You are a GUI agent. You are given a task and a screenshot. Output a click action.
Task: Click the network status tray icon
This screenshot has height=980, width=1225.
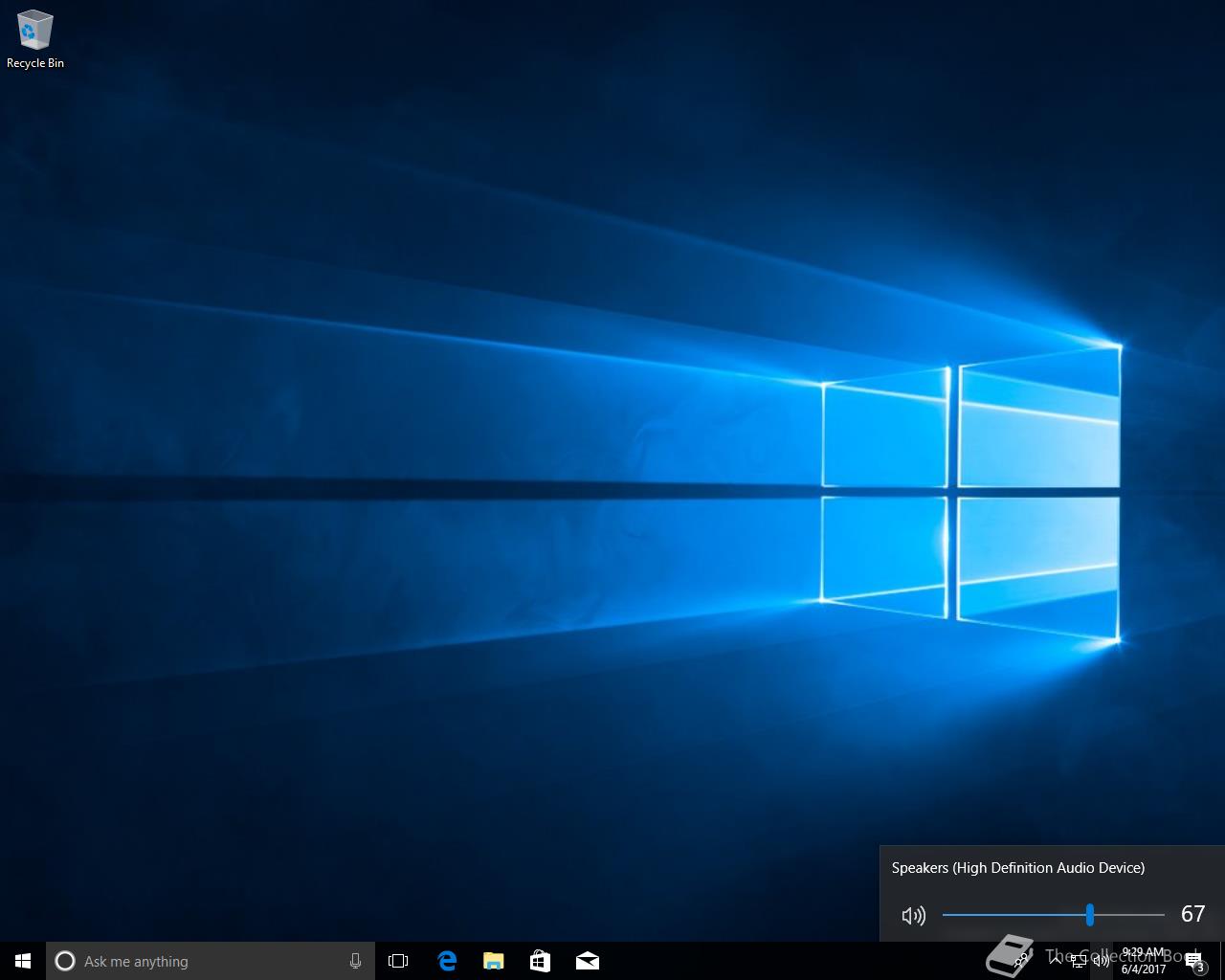(x=1079, y=961)
